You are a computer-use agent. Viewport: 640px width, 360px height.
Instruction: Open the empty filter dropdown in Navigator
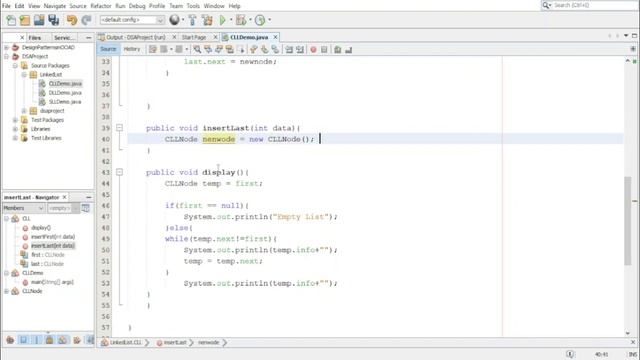pyautogui.click(x=63, y=208)
